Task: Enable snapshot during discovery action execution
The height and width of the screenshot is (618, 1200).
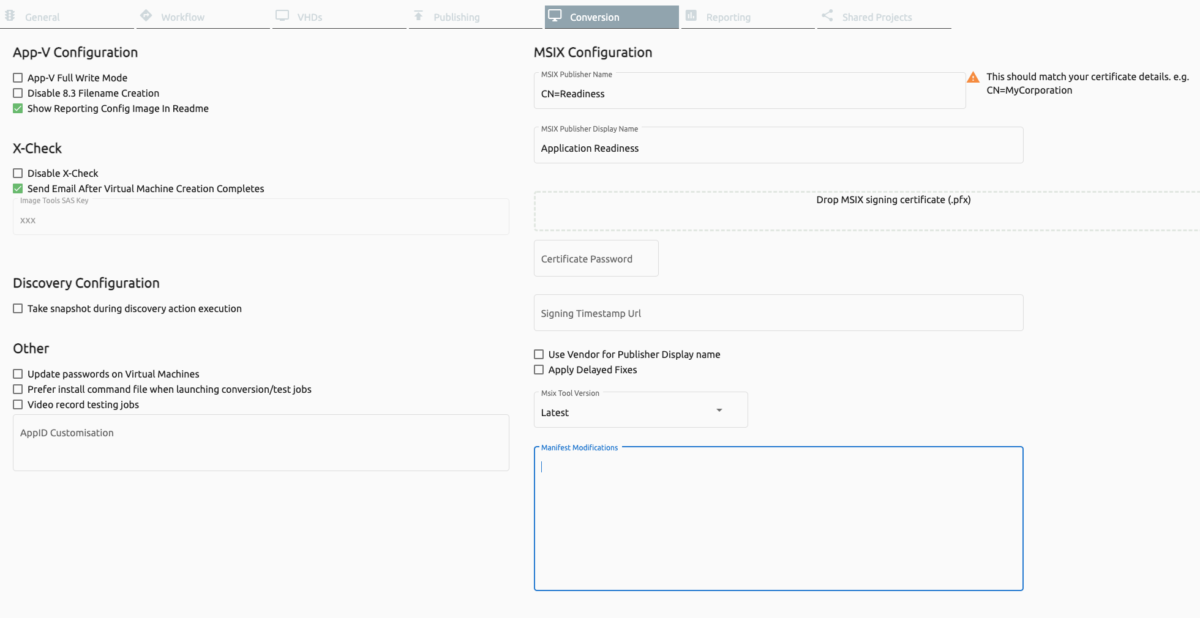Action: tap(18, 309)
